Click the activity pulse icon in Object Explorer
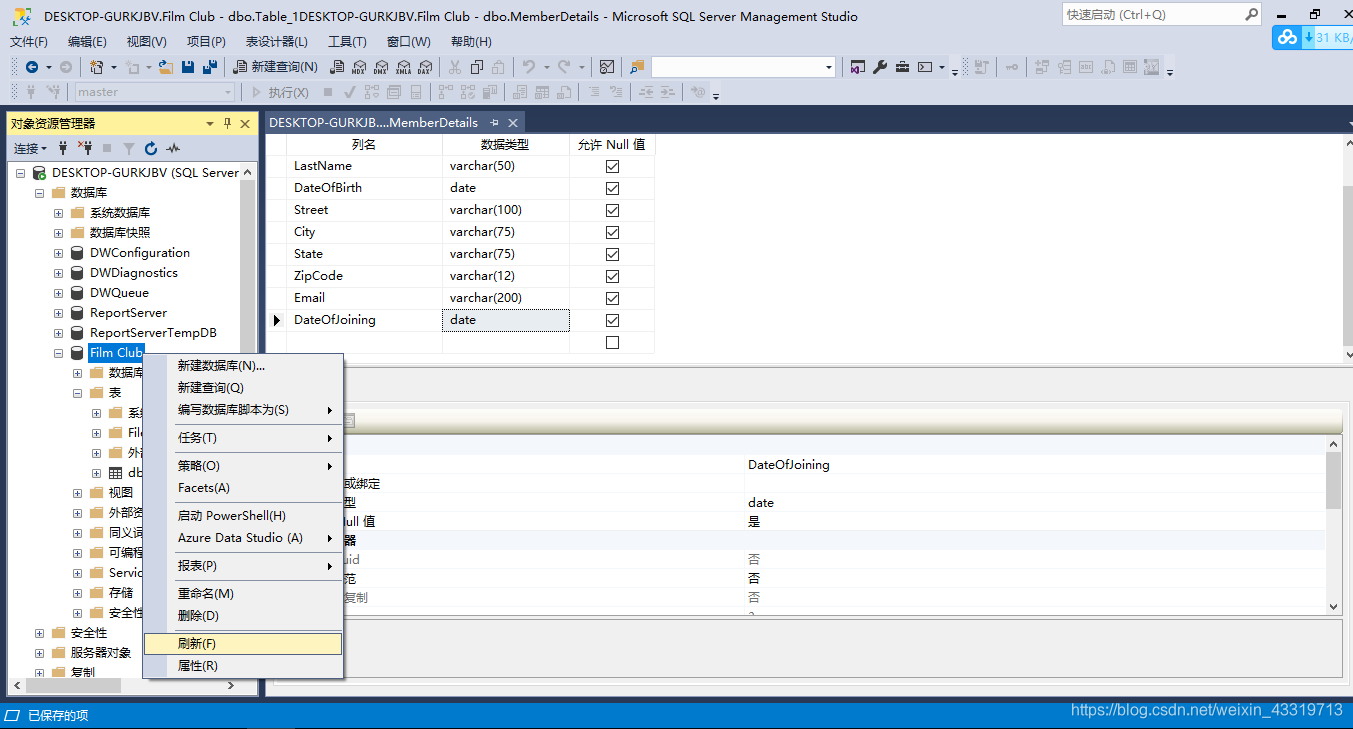Viewport: 1353px width, 729px height. (173, 148)
